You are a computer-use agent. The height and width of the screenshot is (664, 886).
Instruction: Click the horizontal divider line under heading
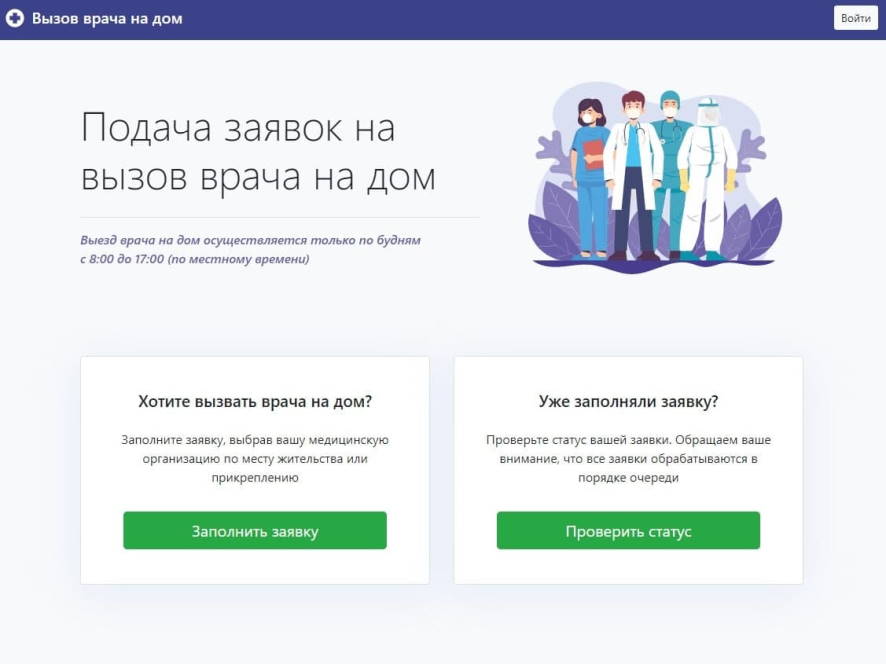coord(280,217)
